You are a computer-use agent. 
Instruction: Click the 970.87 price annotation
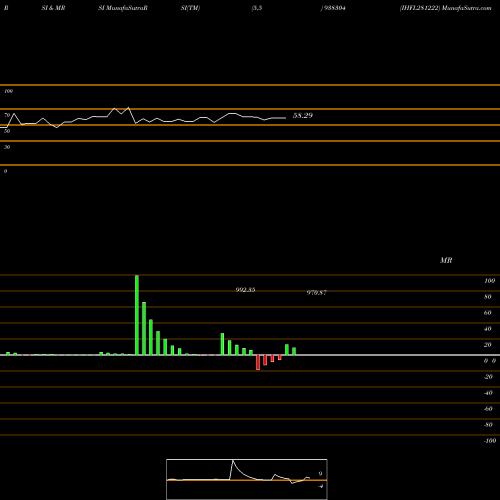click(x=317, y=292)
